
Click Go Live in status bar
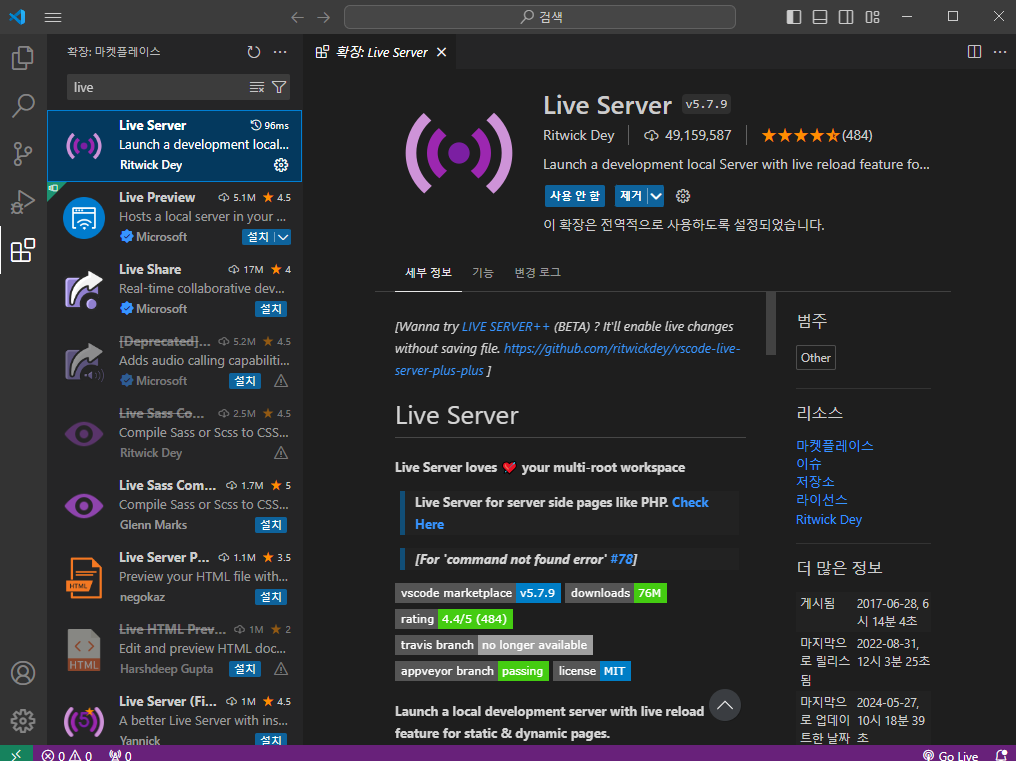tap(951, 755)
